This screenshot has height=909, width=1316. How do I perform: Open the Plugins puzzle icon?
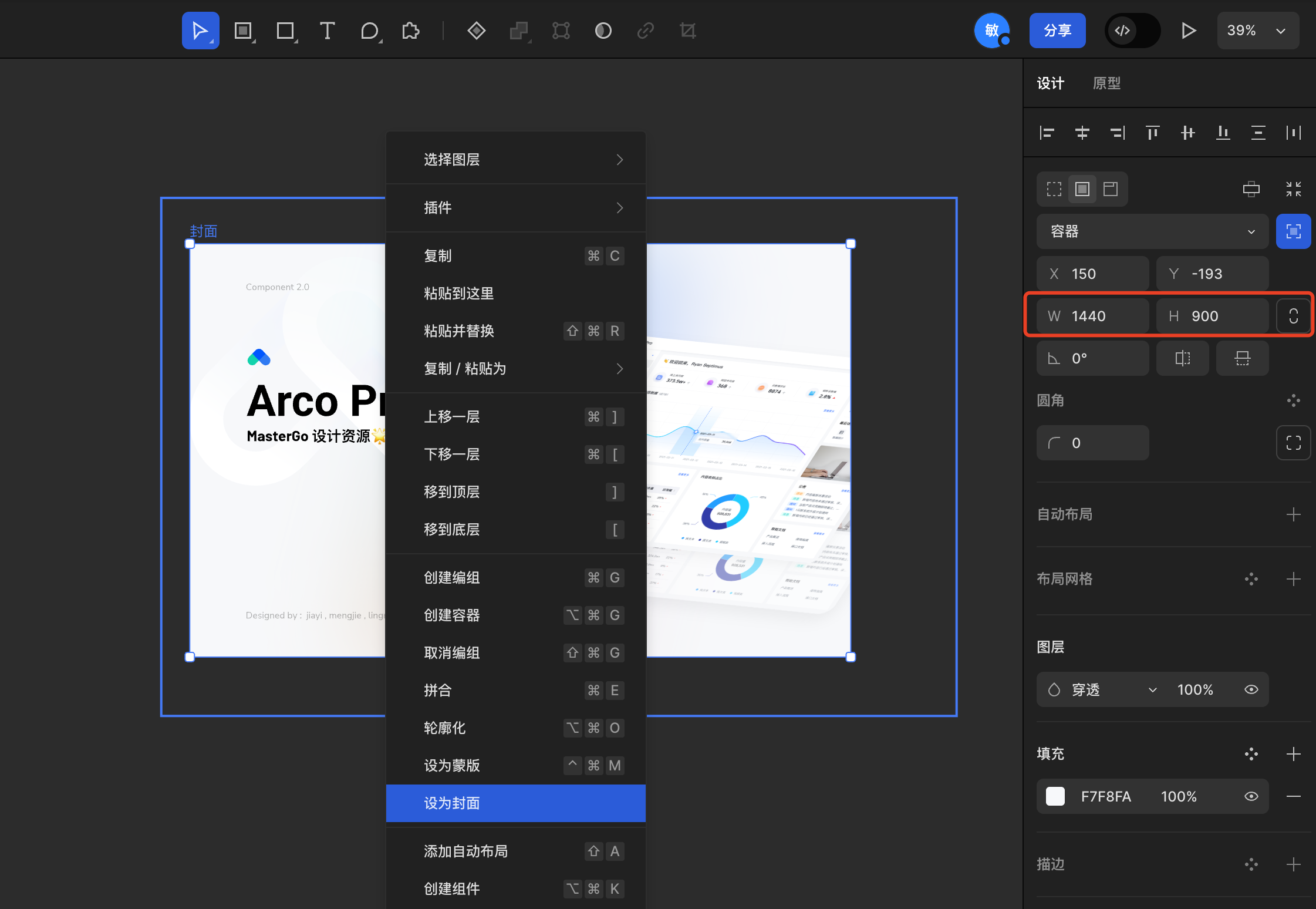tap(411, 31)
